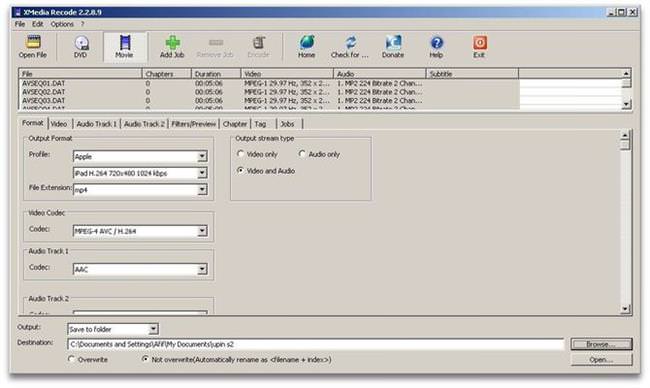Screen dimensions: 650x388
Task: Click the Open File toolbar icon
Action: [x=33, y=42]
